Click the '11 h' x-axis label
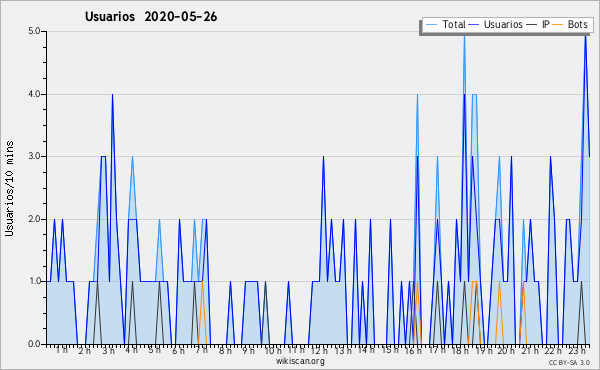Image resolution: width=600 pixels, height=370 pixels. (296, 350)
